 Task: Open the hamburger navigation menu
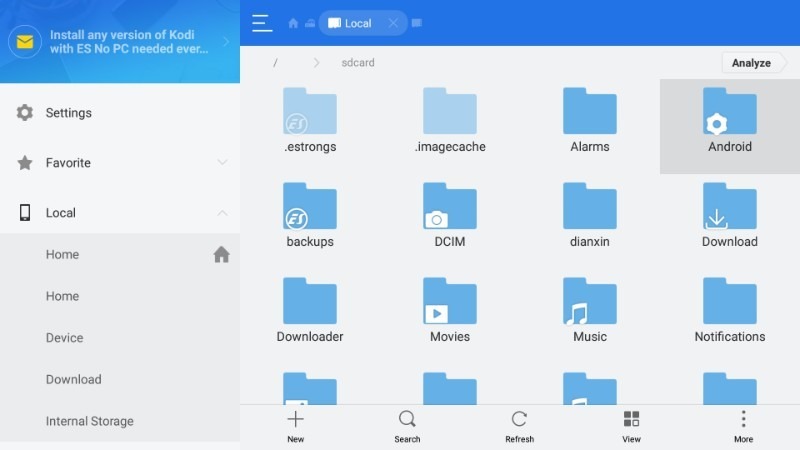pyautogui.click(x=262, y=23)
